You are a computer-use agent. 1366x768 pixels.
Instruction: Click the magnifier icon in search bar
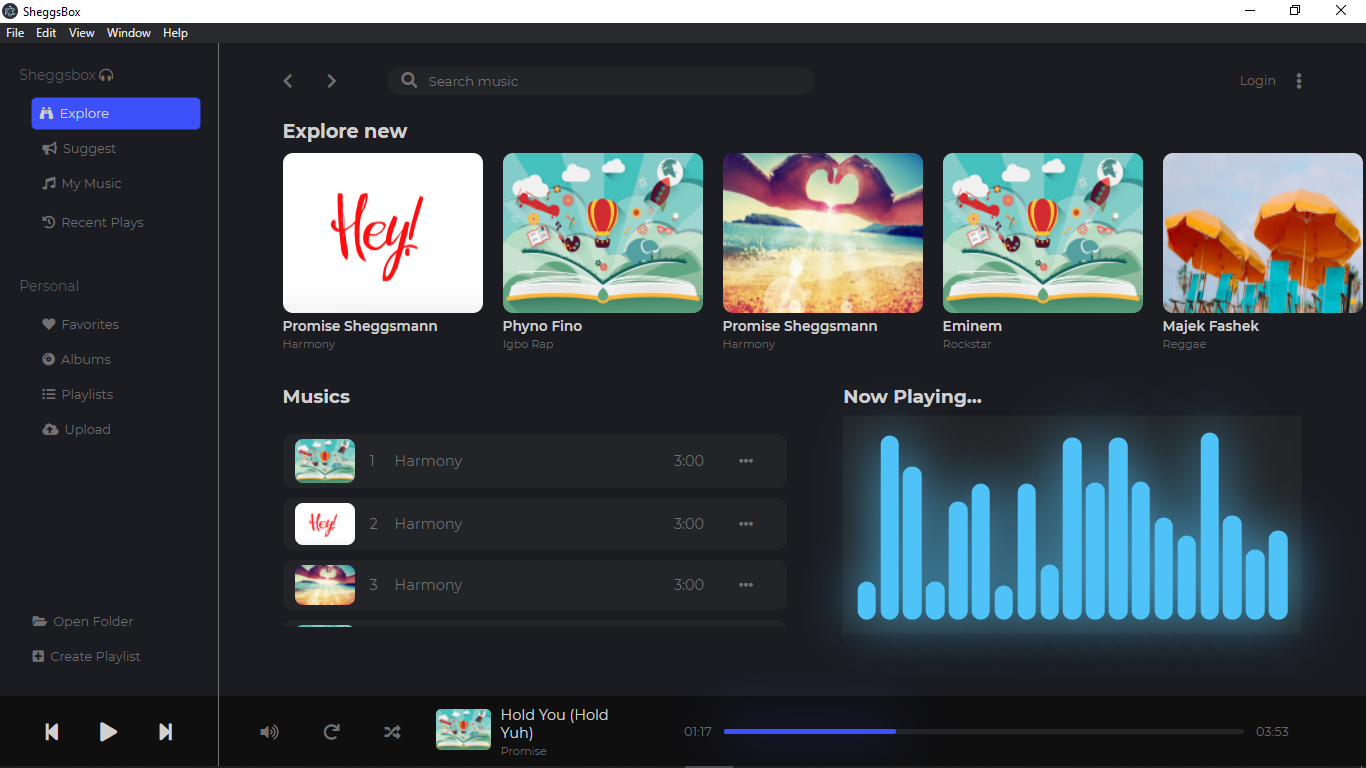pyautogui.click(x=409, y=80)
